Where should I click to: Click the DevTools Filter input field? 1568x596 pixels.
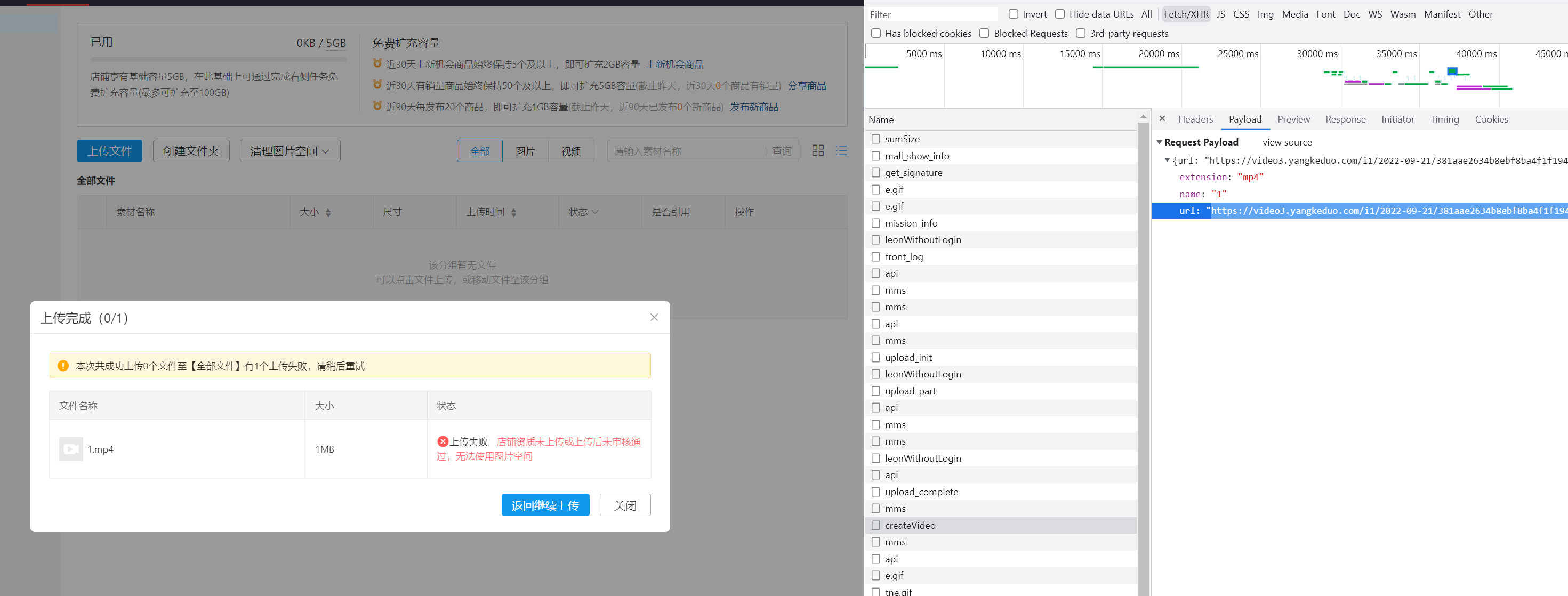[x=931, y=14]
